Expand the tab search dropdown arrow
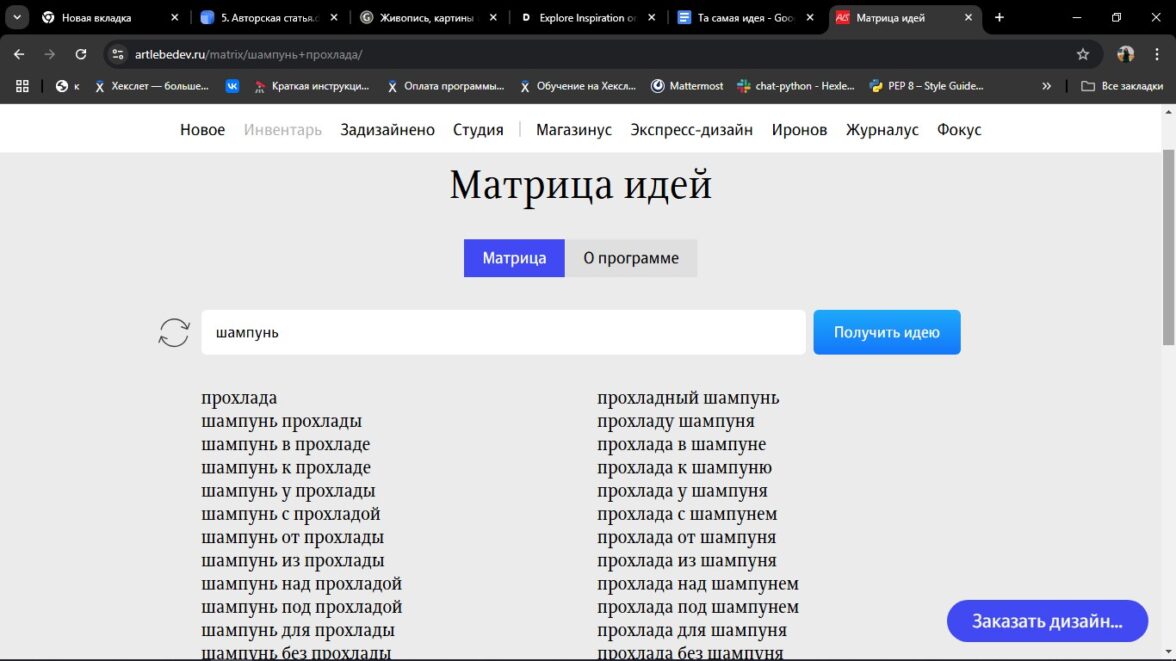The width and height of the screenshot is (1176, 661). pos(17,17)
